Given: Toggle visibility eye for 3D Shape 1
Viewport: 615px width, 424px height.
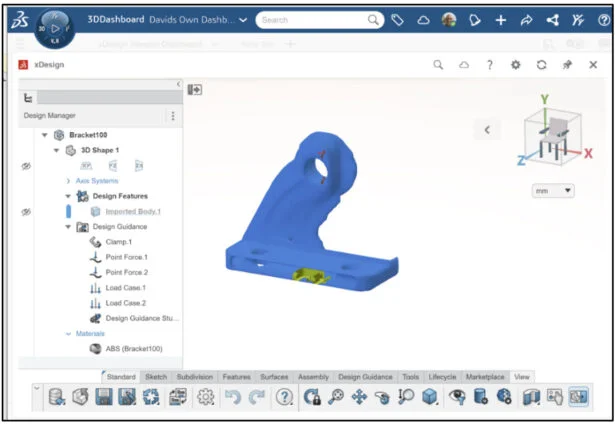Looking at the screenshot, I should pyautogui.click(x=26, y=166).
